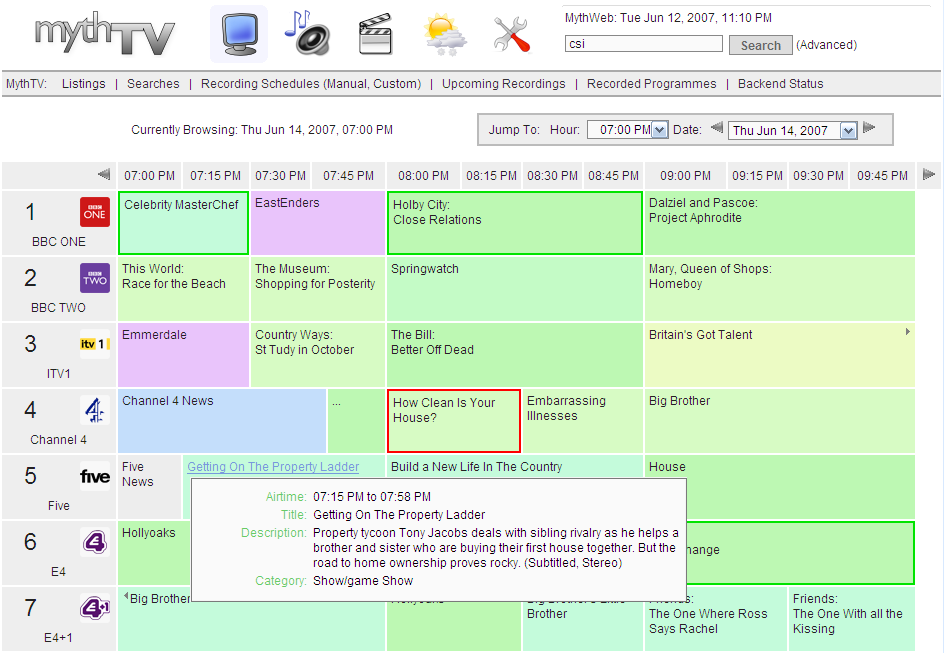The height and width of the screenshot is (653, 944).
Task: Select the BBC TWO channel logo
Action: [x=95, y=278]
